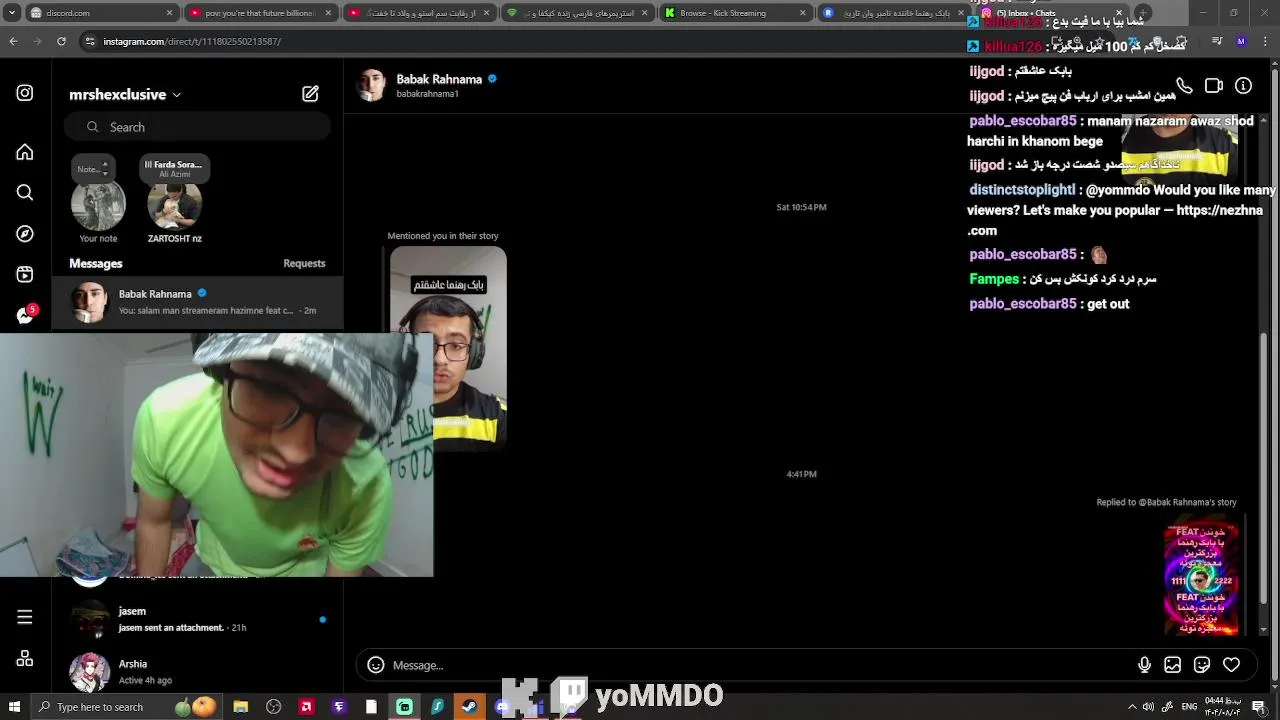Viewport: 1280px width, 720px height.
Task: Click the taskbar clock and date
Action: coord(1223,707)
